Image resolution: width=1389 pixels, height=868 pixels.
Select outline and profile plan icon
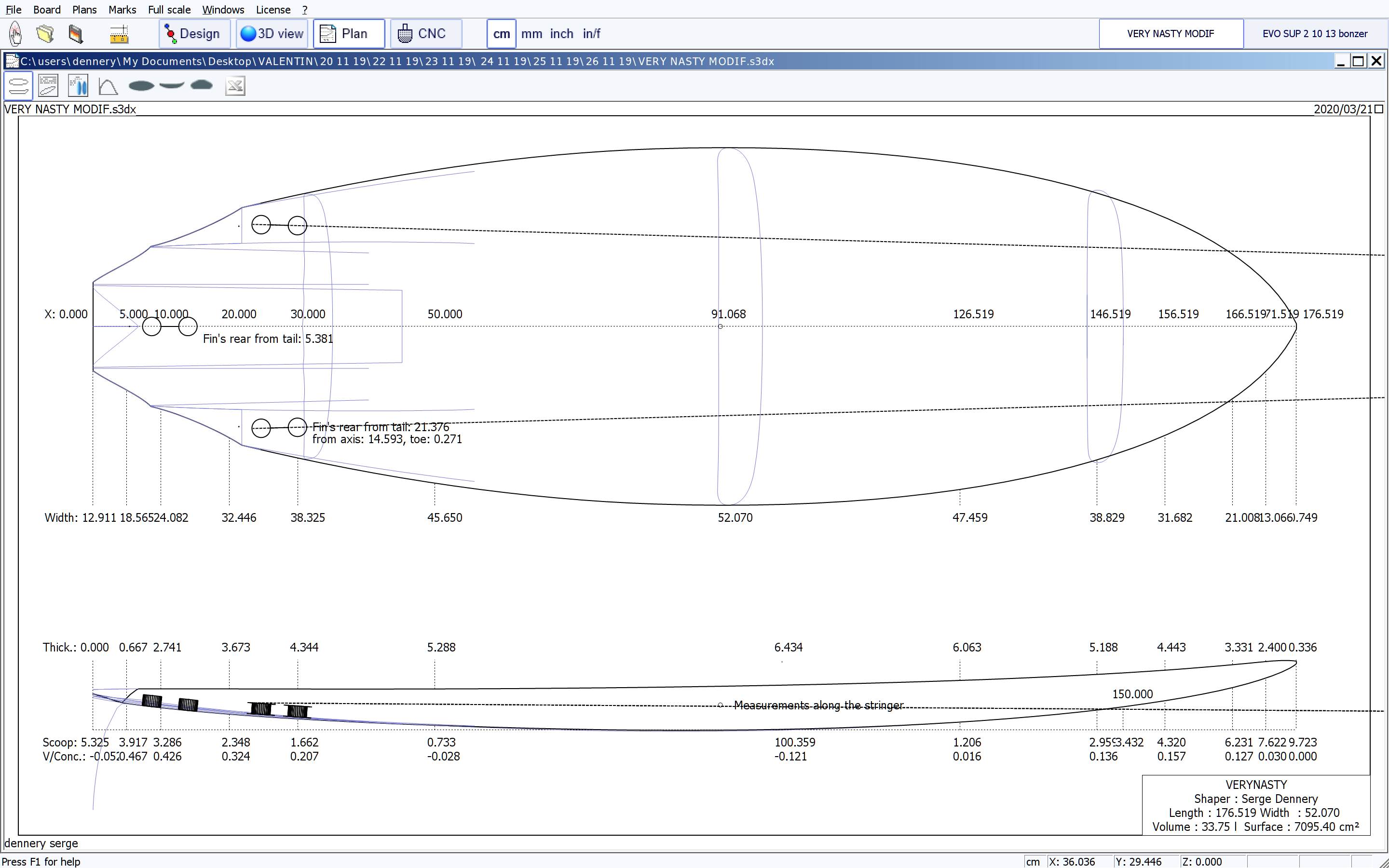point(18,86)
